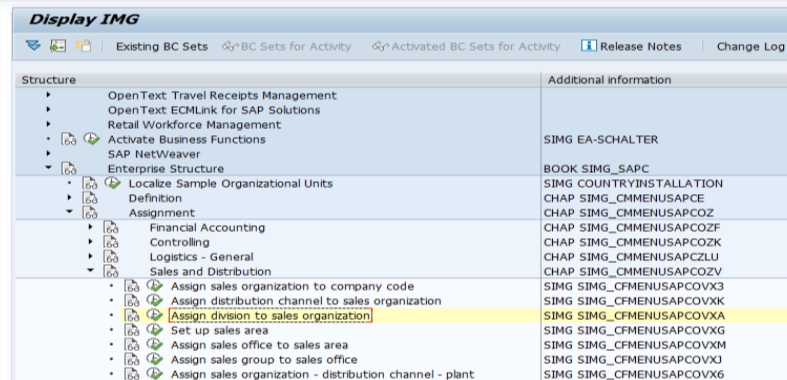Screen dimensions: 787x380
Task: Execute Assign distribution channel to sales organization
Action: [x=155, y=300]
